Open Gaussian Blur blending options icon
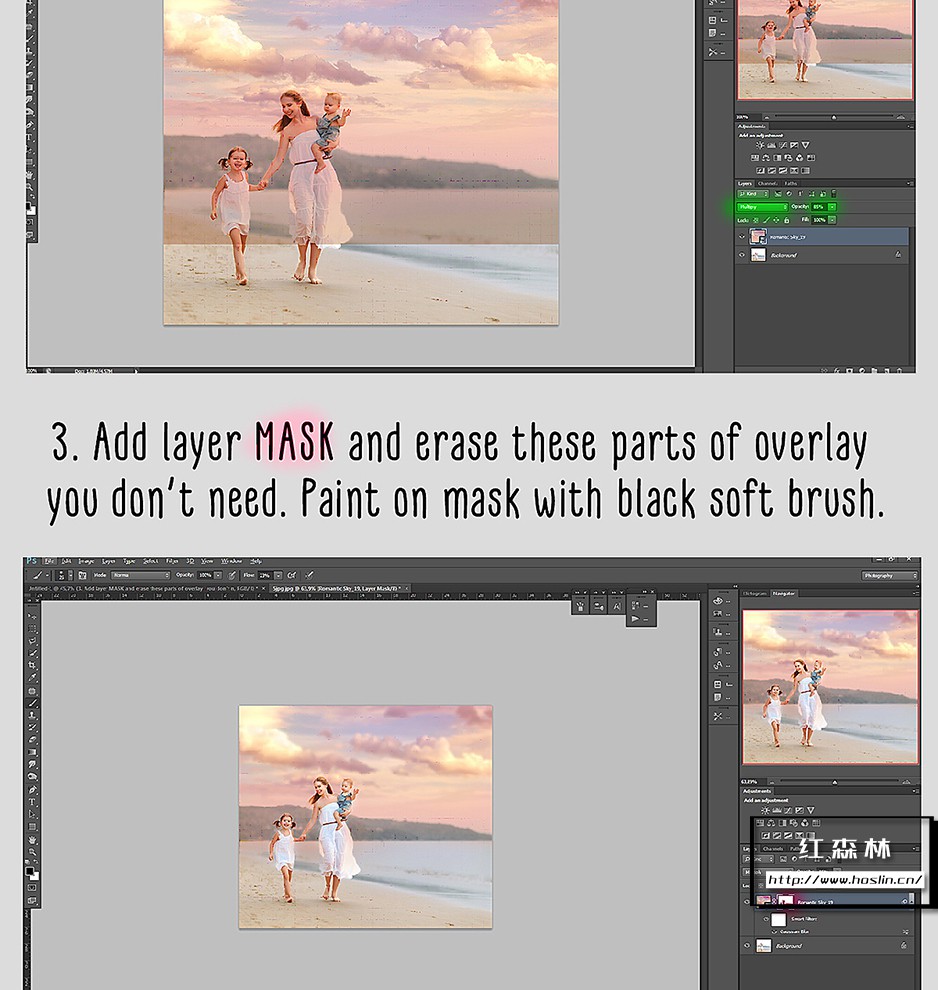Viewport: 938px width, 990px height. click(905, 932)
